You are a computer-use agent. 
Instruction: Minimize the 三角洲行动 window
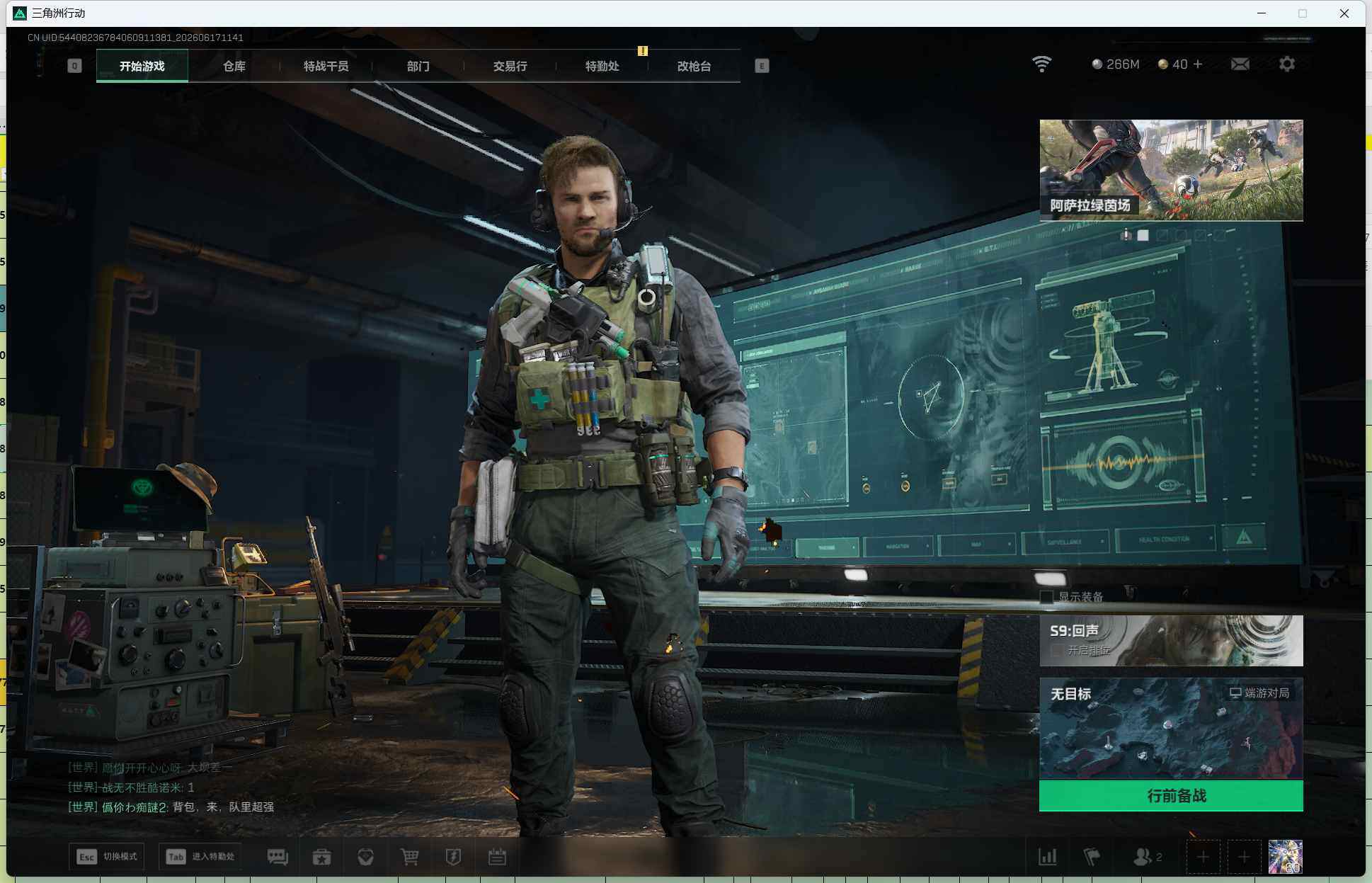coord(1261,13)
